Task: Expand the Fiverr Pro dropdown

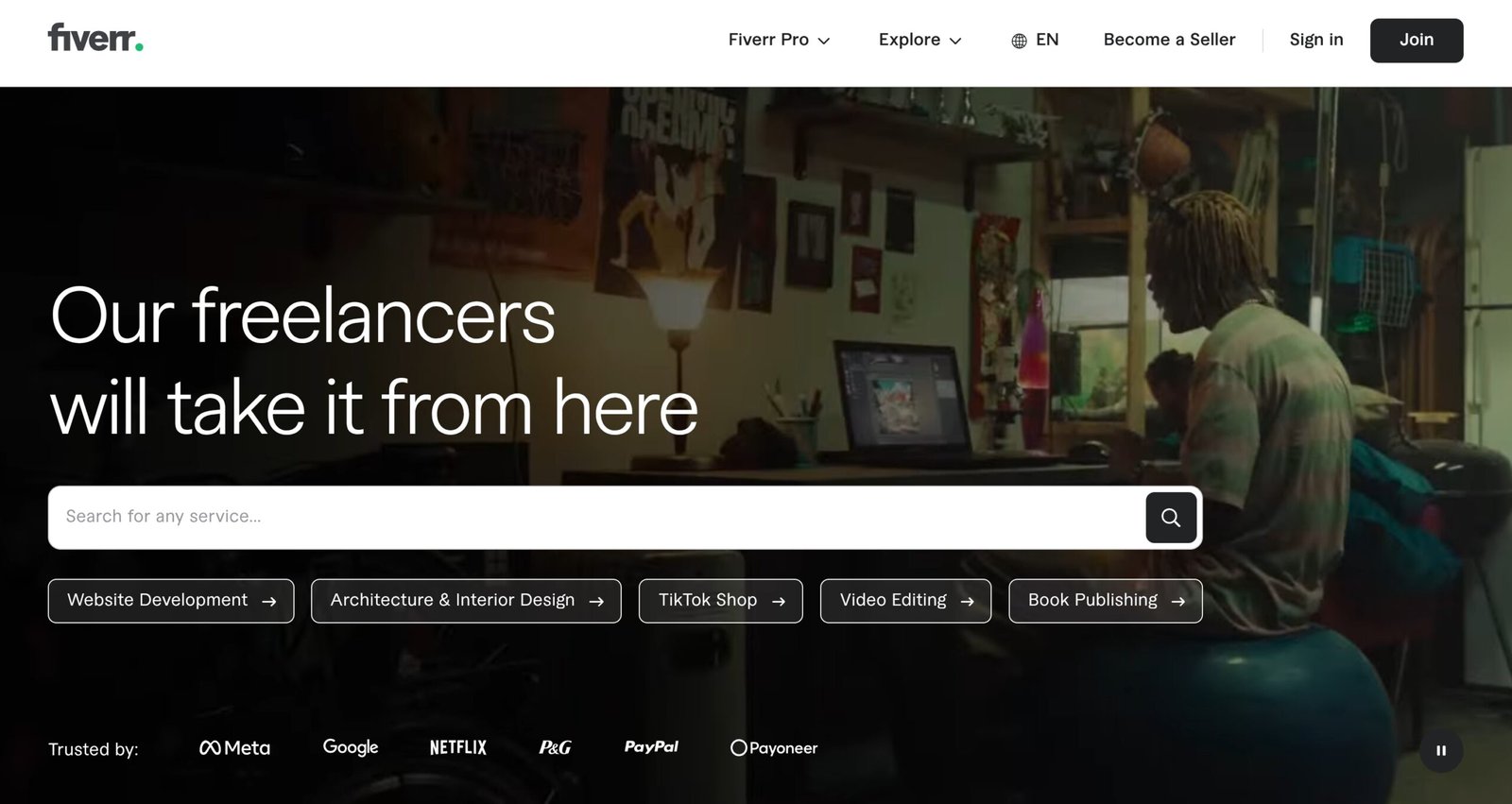Action: [x=779, y=40]
